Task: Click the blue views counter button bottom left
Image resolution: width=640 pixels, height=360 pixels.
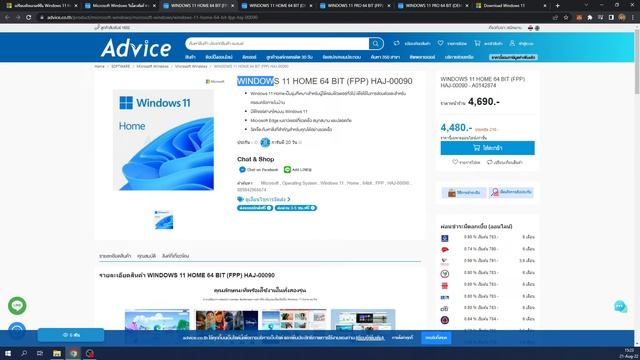Action: click(x=71, y=335)
